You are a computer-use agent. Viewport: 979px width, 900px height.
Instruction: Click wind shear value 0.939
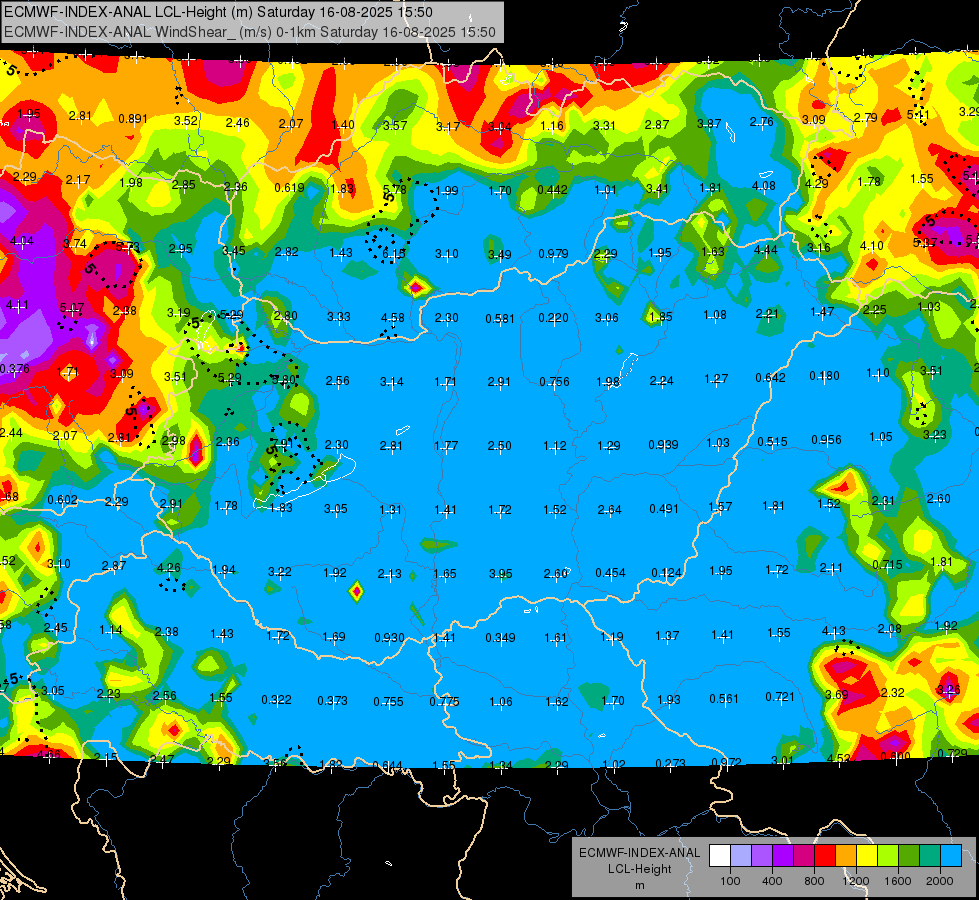pos(663,445)
